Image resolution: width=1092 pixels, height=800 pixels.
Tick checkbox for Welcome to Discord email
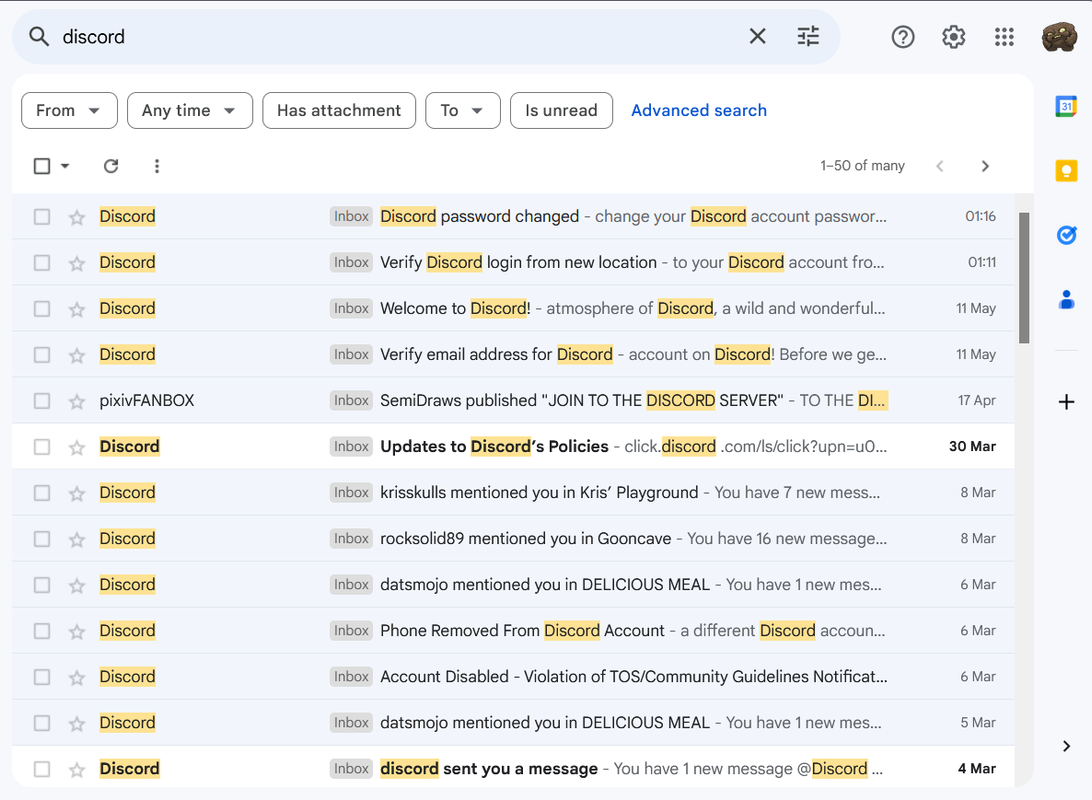click(x=42, y=309)
